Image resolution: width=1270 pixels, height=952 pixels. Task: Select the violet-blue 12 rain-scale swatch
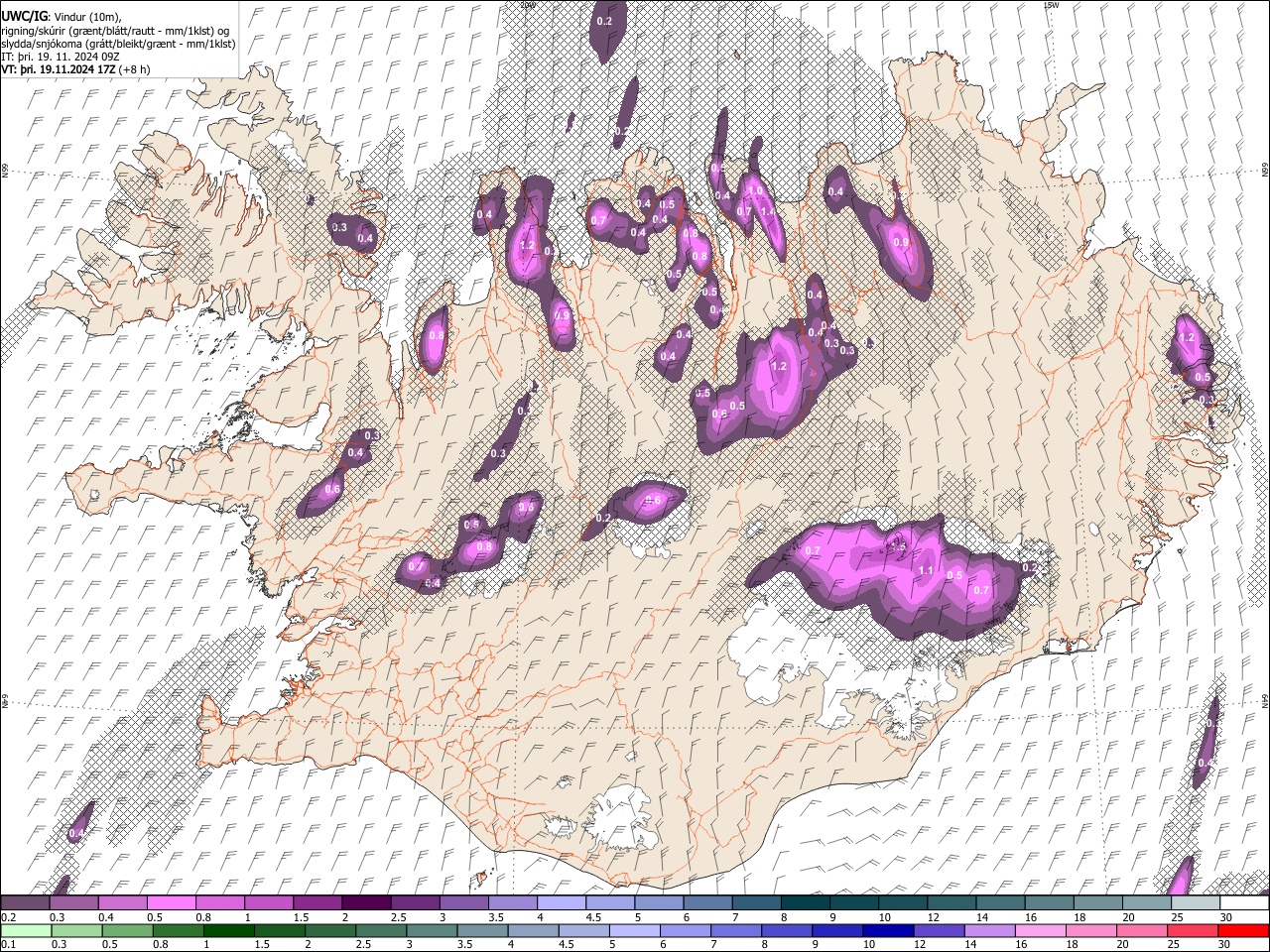938,930
